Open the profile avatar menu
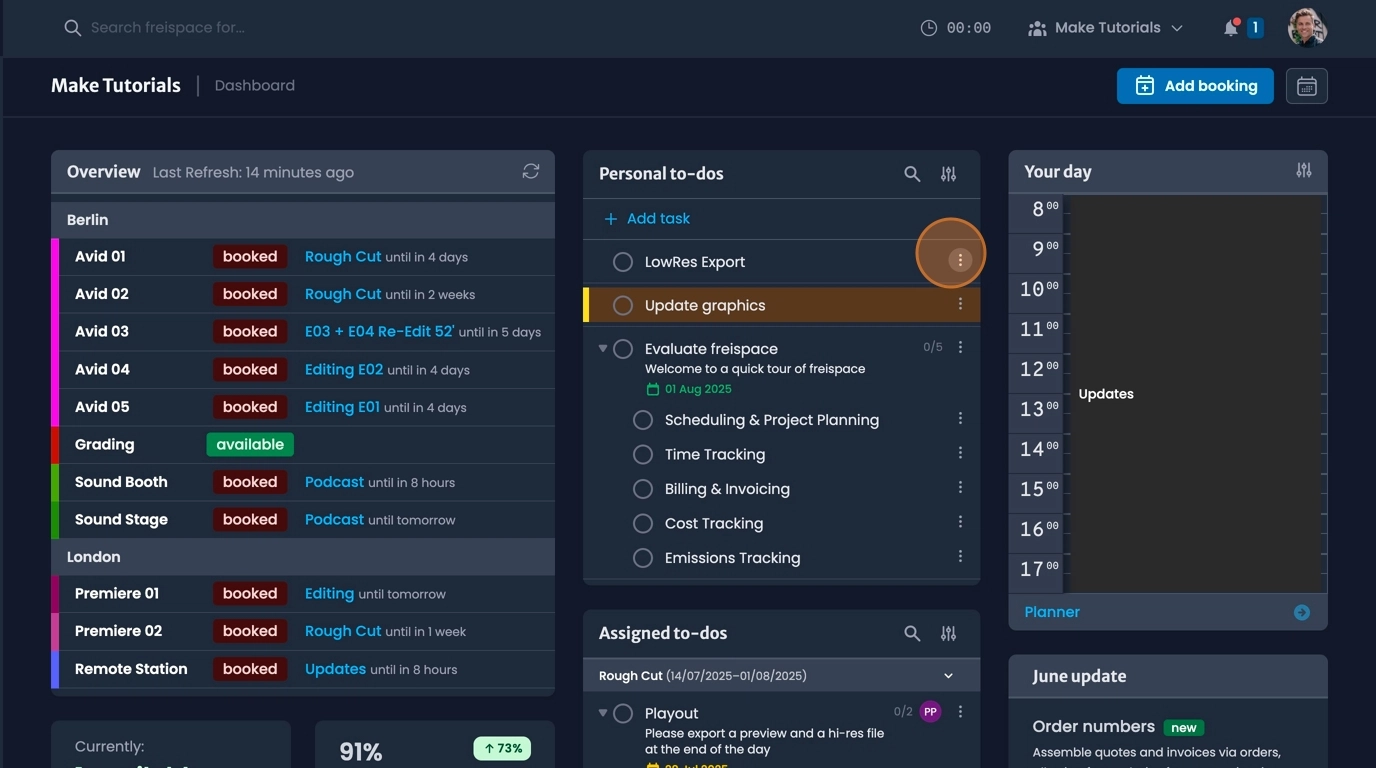This screenshot has height=768, width=1376. pyautogui.click(x=1308, y=27)
